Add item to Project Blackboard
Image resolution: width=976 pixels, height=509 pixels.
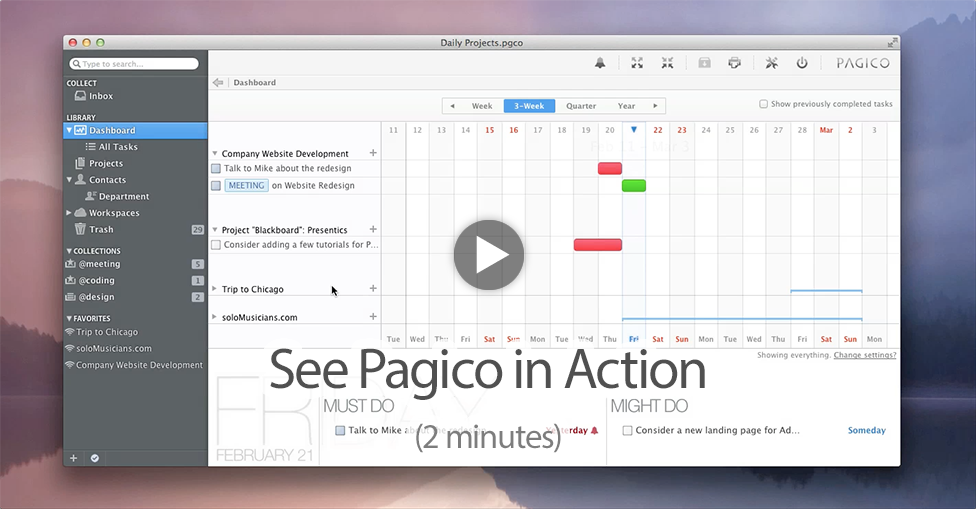tap(373, 230)
